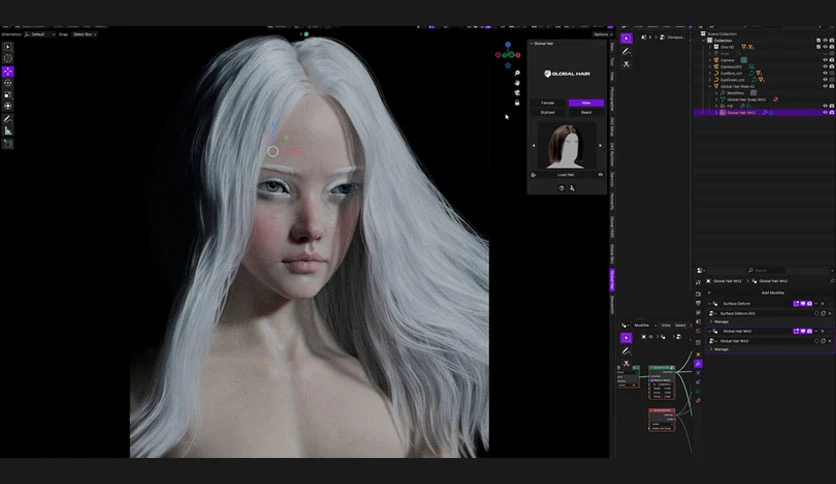The width and height of the screenshot is (836, 484).
Task: Open the active Global Hair sidebar tab
Action: click(x=612, y=280)
